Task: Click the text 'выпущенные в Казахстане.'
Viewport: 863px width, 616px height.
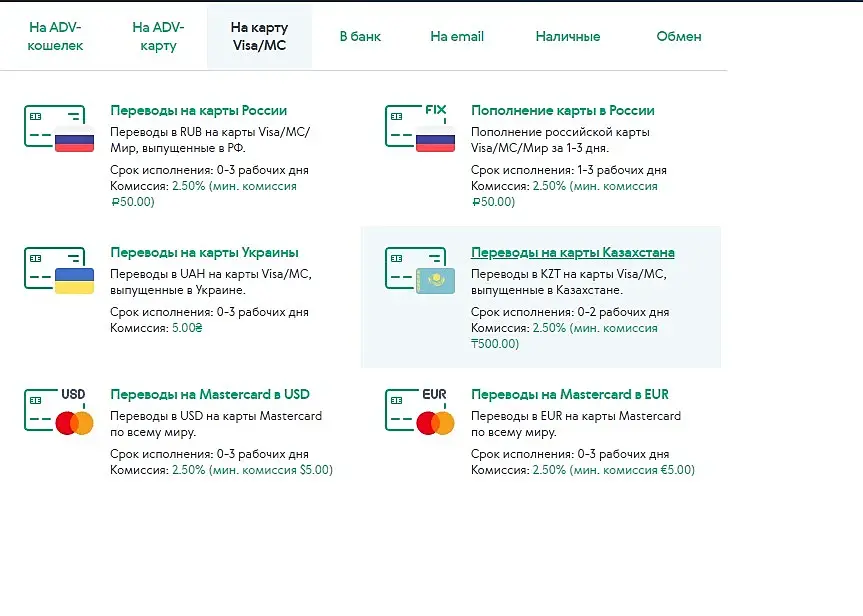Action: pyautogui.click(x=547, y=290)
